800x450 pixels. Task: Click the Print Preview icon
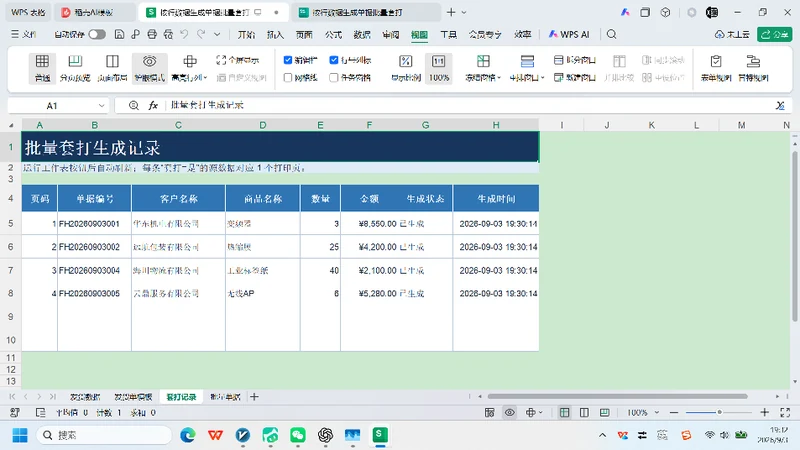[x=168, y=34]
